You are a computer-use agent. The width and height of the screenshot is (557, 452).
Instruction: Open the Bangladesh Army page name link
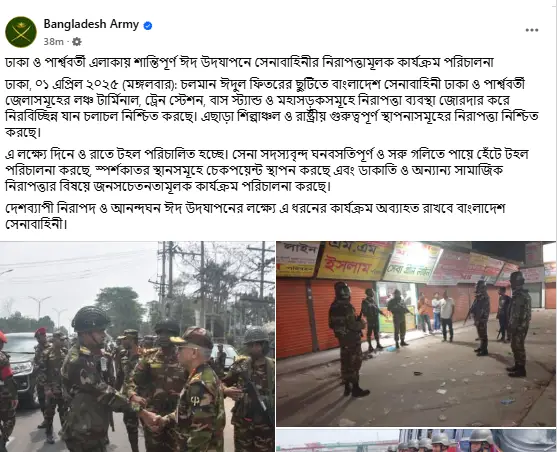pyautogui.click(x=91, y=24)
